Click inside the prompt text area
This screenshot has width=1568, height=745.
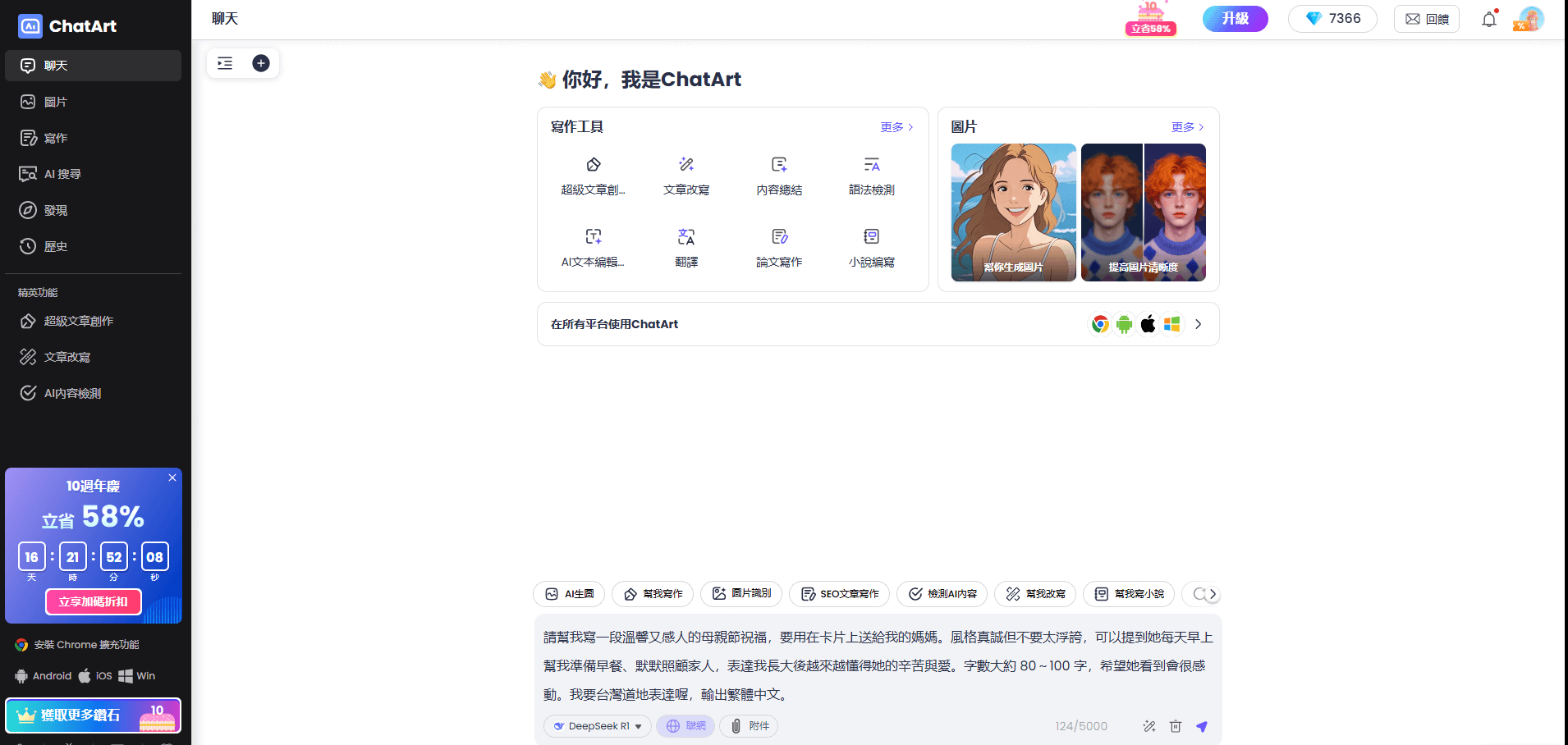(878, 665)
